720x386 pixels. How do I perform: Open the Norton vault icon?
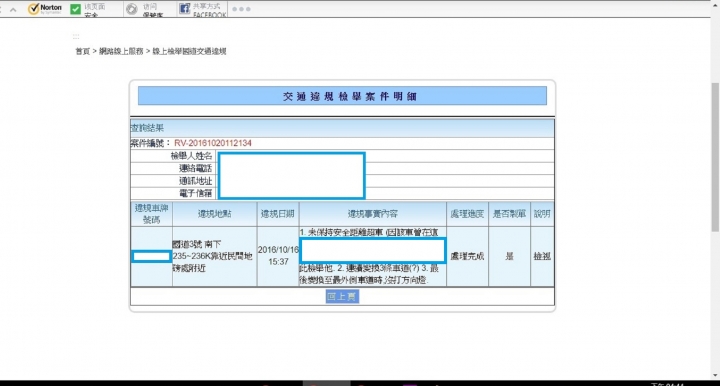[132, 9]
